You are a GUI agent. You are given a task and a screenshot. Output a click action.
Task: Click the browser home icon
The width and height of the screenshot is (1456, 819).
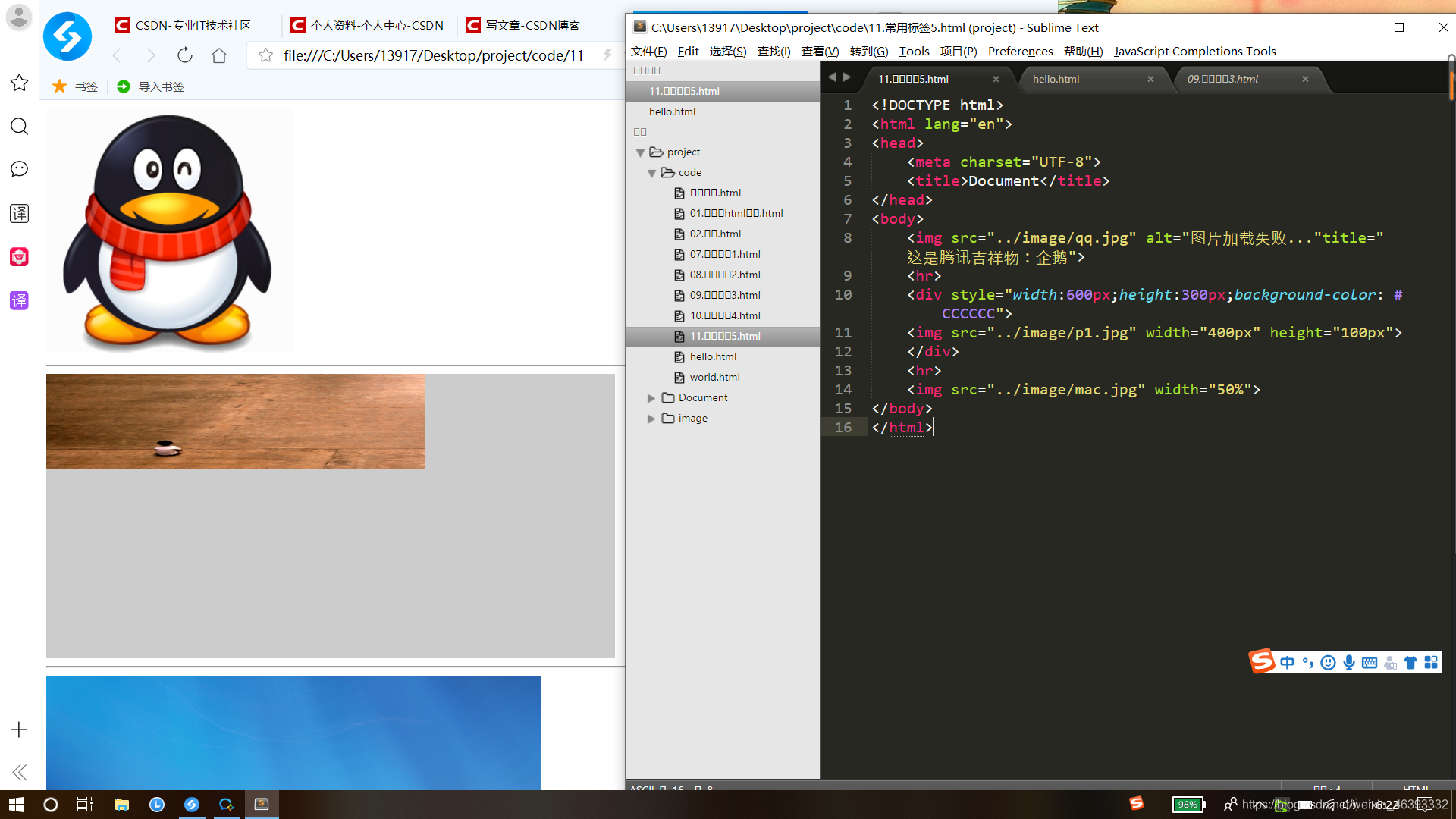pyautogui.click(x=219, y=55)
